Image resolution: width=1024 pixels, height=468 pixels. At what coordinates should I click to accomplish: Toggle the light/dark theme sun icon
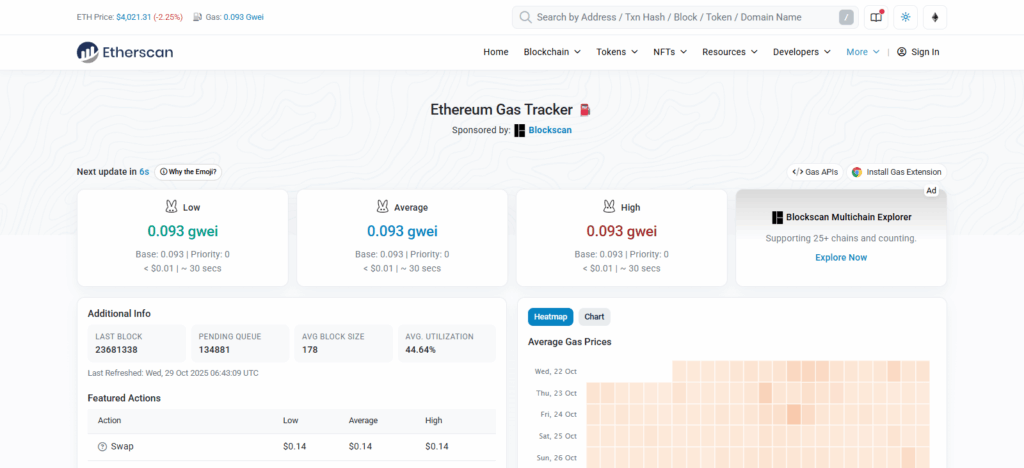pos(906,17)
